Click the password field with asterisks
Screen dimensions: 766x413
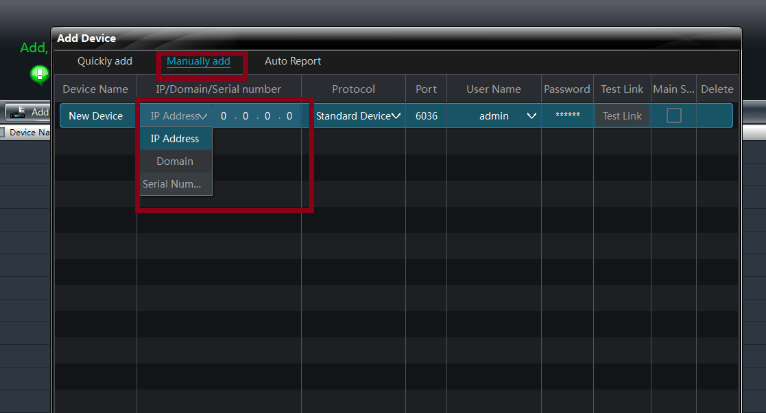567,116
